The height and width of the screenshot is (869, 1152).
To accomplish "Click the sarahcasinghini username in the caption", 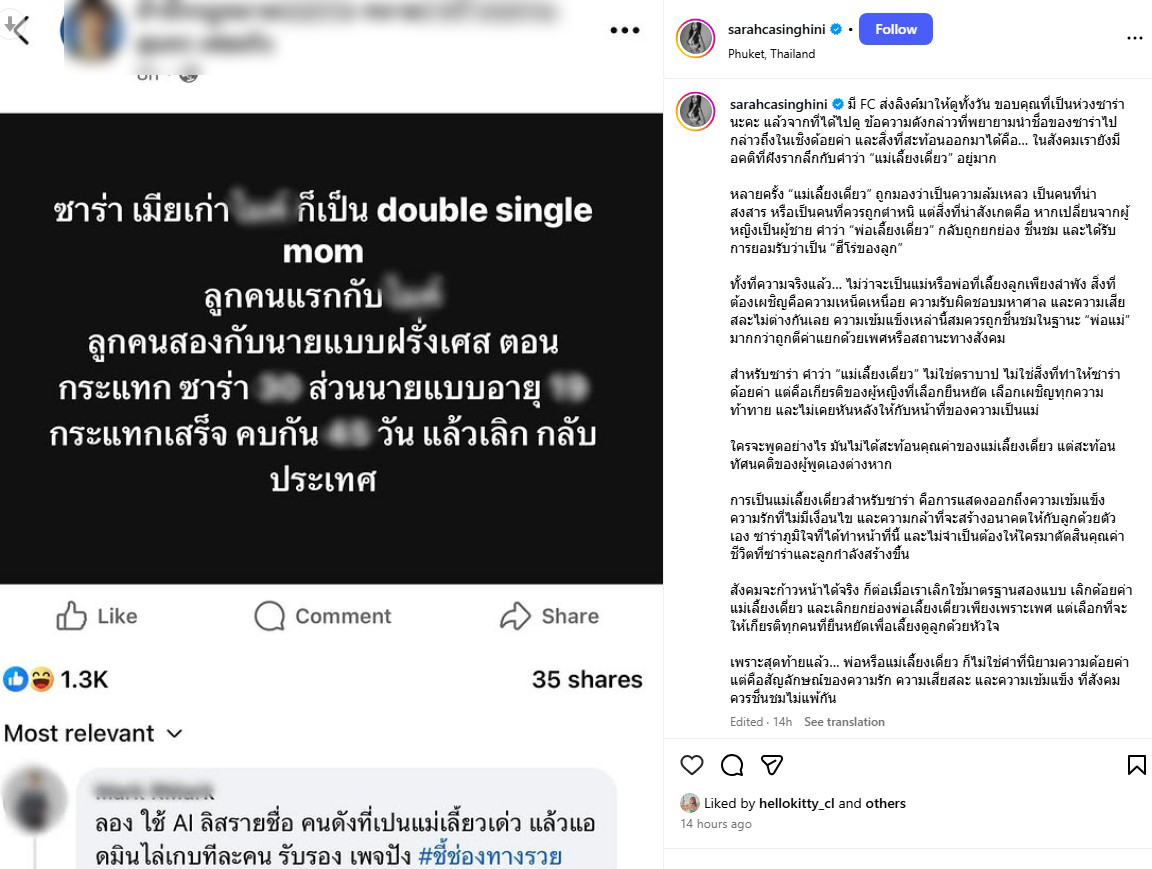I will pos(778,104).
